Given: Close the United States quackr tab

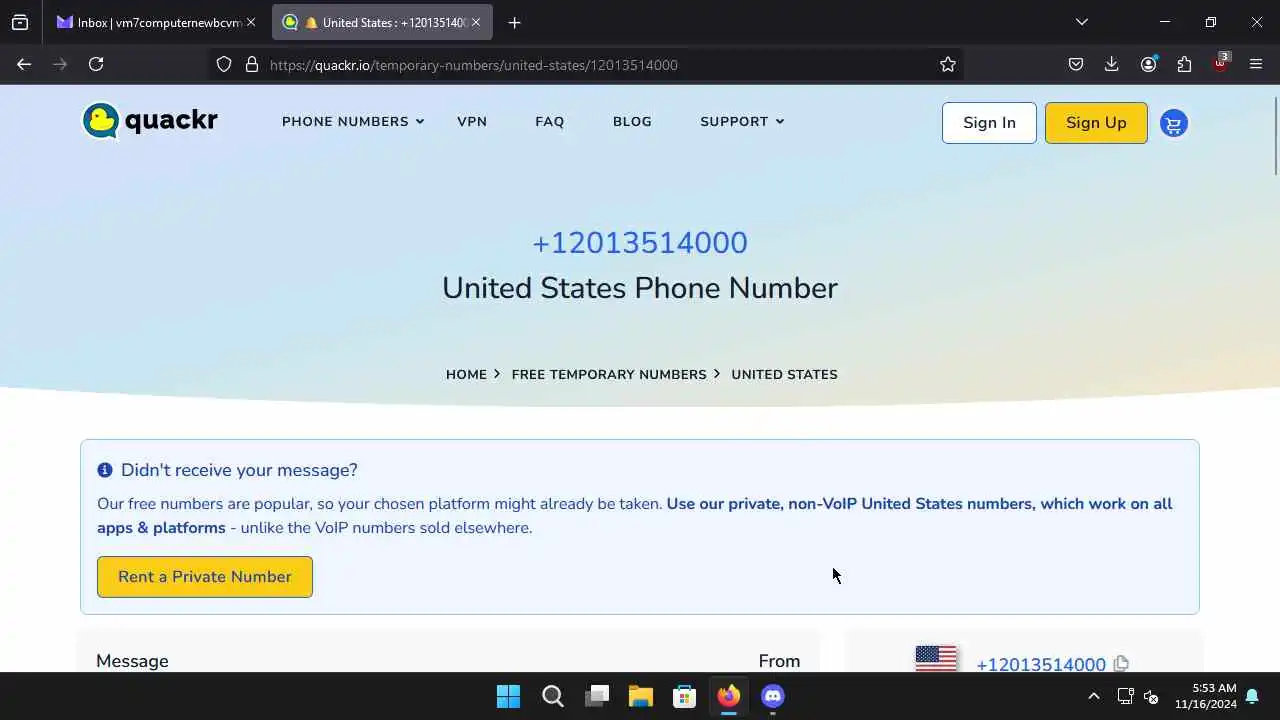Looking at the screenshot, I should (476, 22).
